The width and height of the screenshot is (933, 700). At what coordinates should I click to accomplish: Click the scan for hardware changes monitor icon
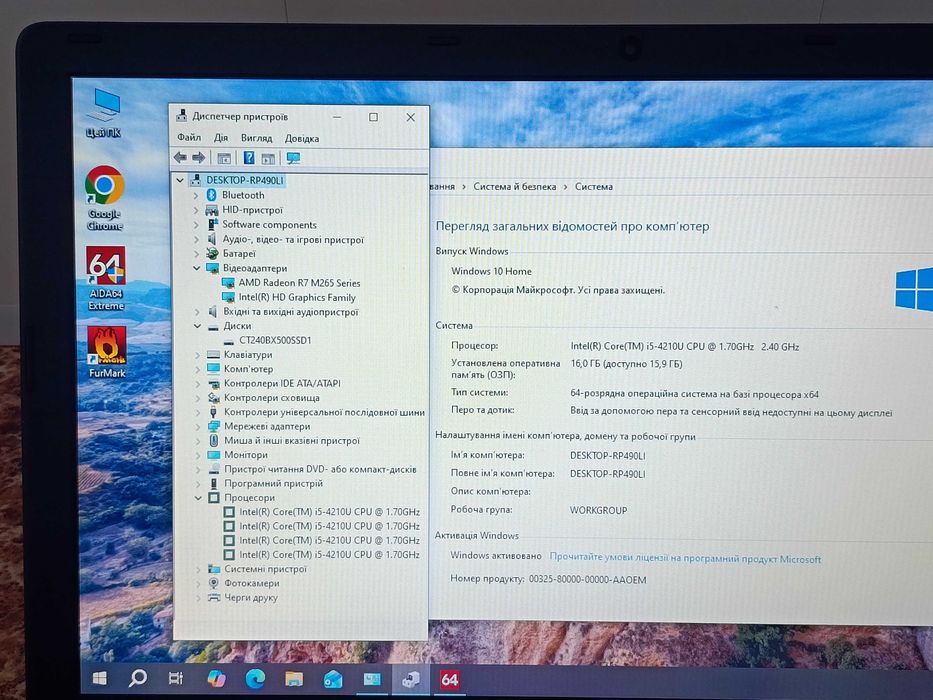click(293, 158)
